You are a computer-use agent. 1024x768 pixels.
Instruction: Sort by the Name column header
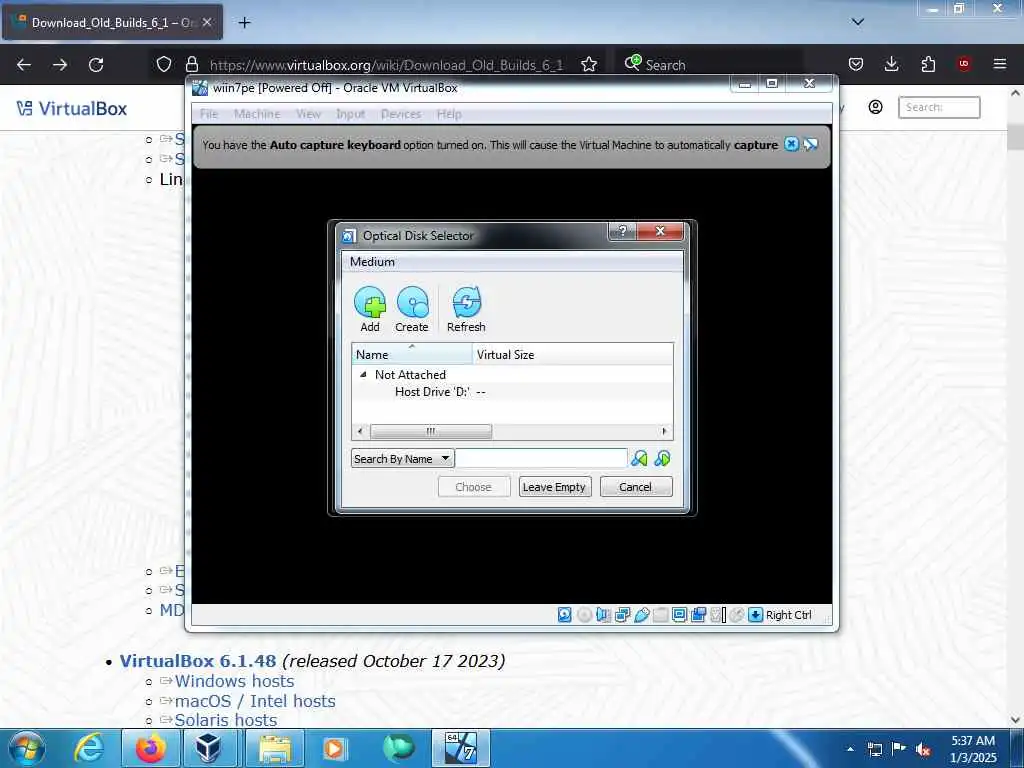411,354
